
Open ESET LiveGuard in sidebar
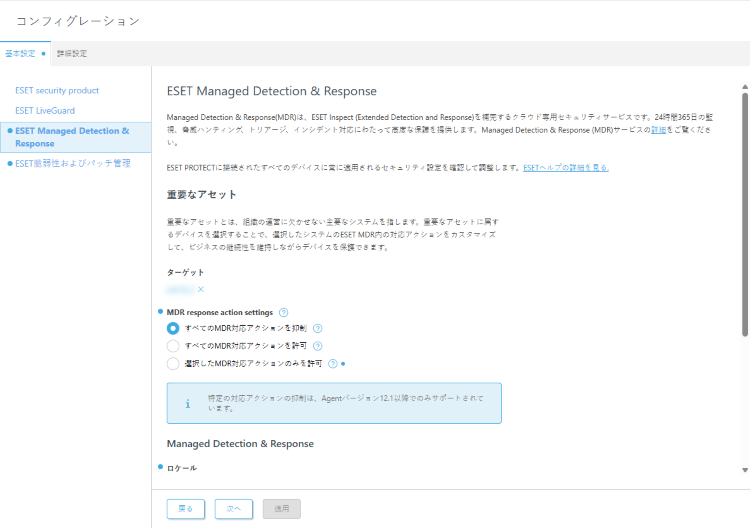click(x=45, y=111)
